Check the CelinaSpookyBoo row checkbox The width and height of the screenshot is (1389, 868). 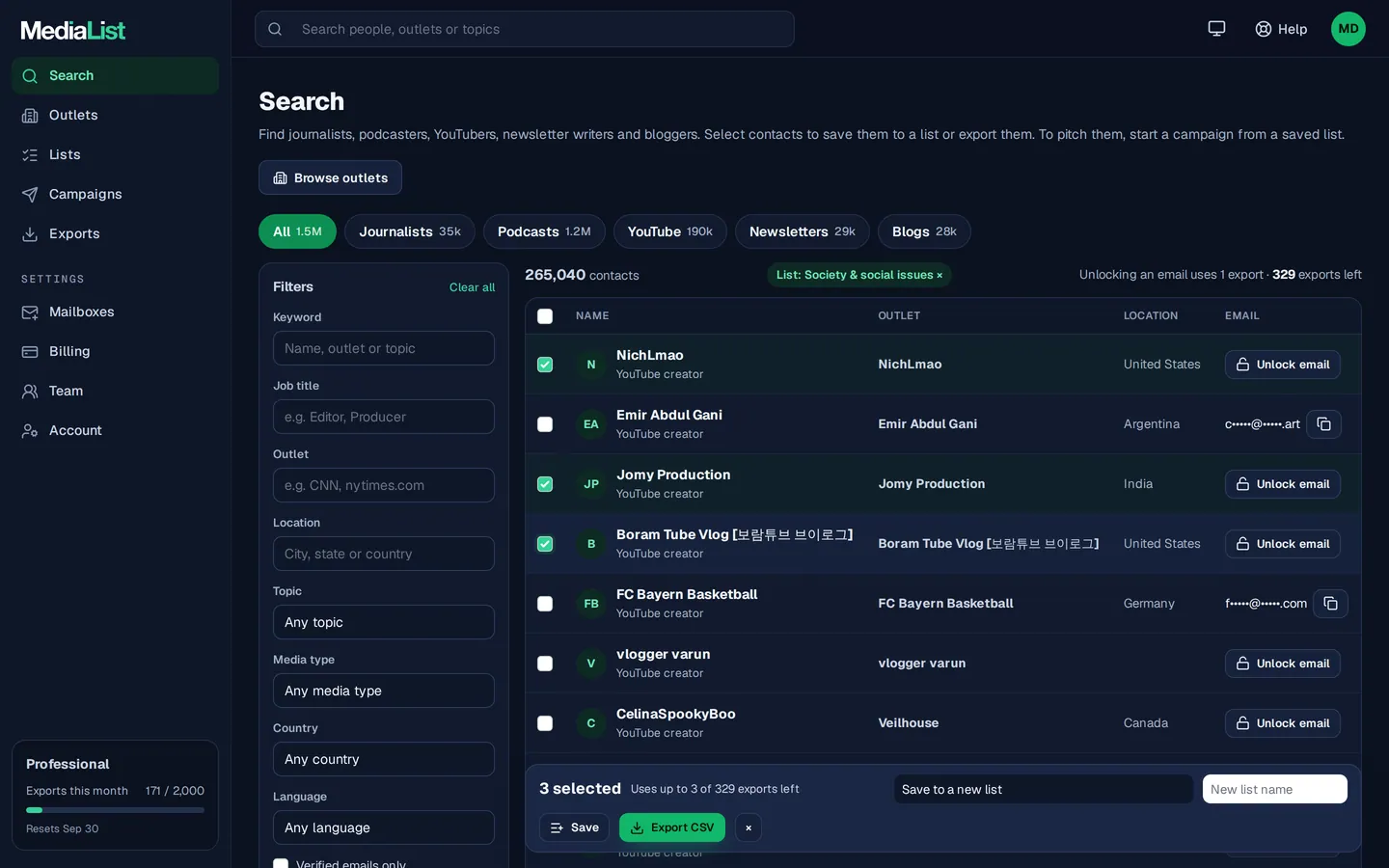545,723
